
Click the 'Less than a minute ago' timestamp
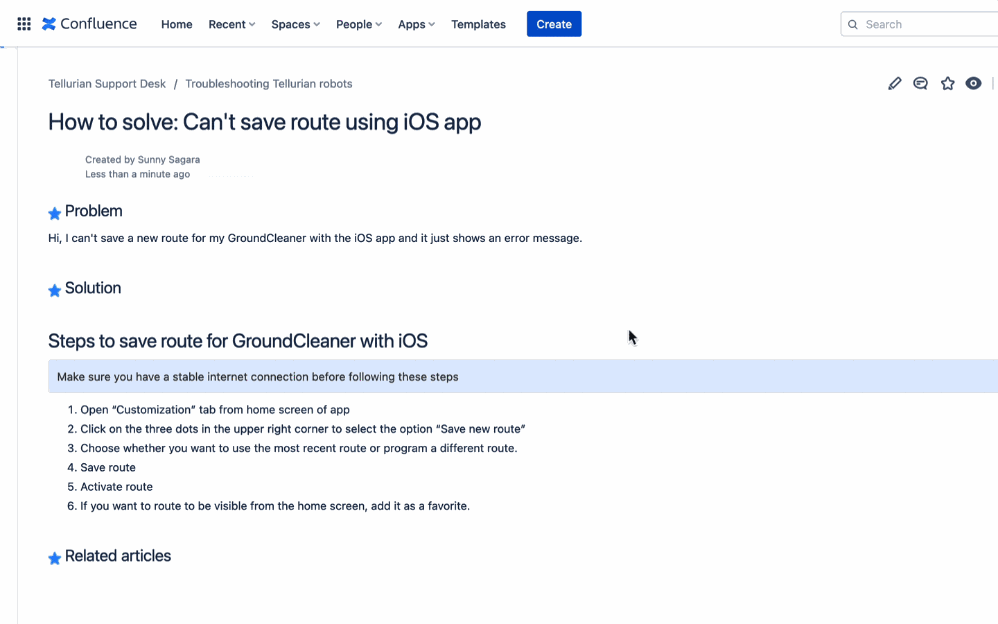point(137,174)
